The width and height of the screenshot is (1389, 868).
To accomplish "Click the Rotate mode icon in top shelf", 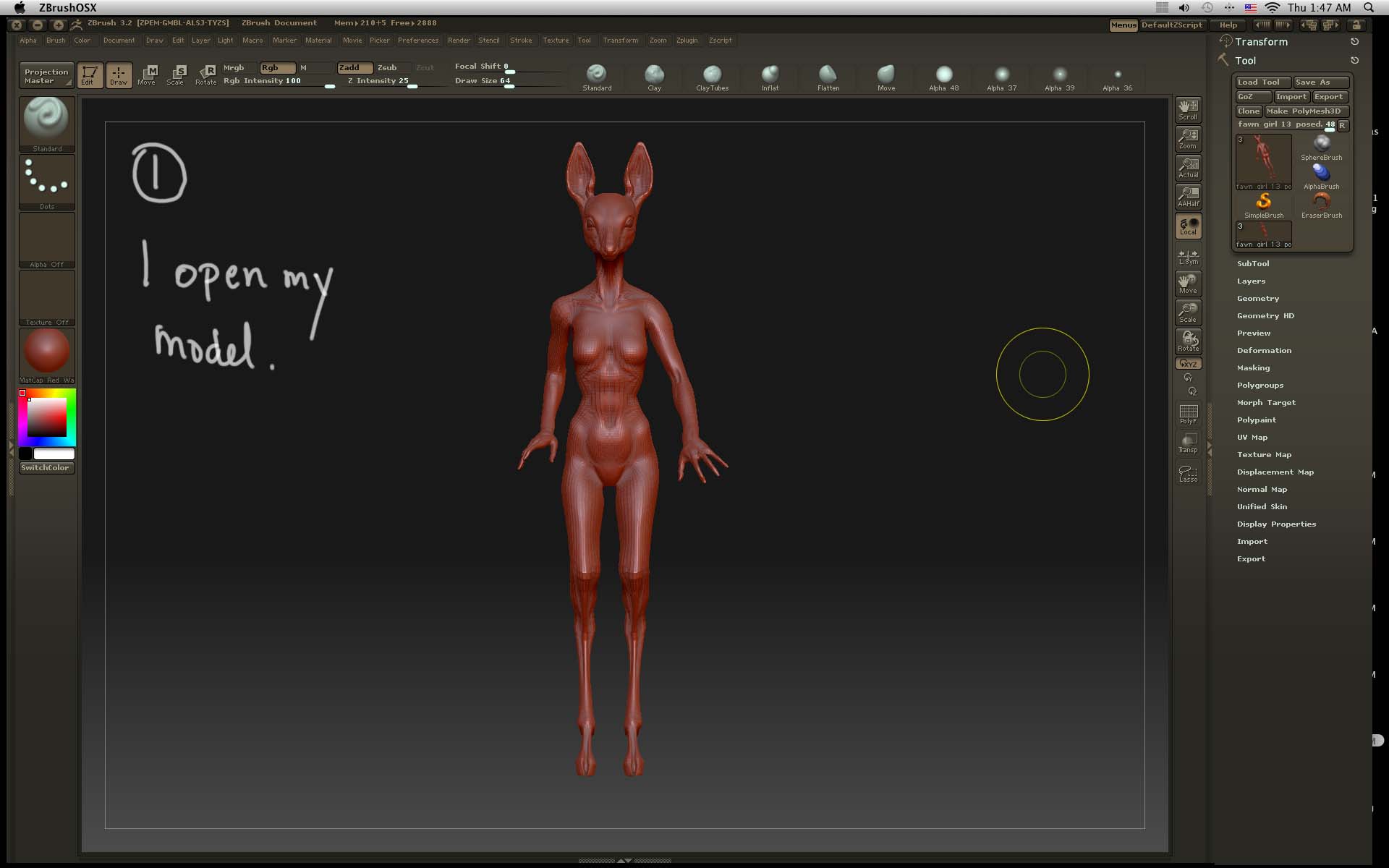I will (x=207, y=74).
